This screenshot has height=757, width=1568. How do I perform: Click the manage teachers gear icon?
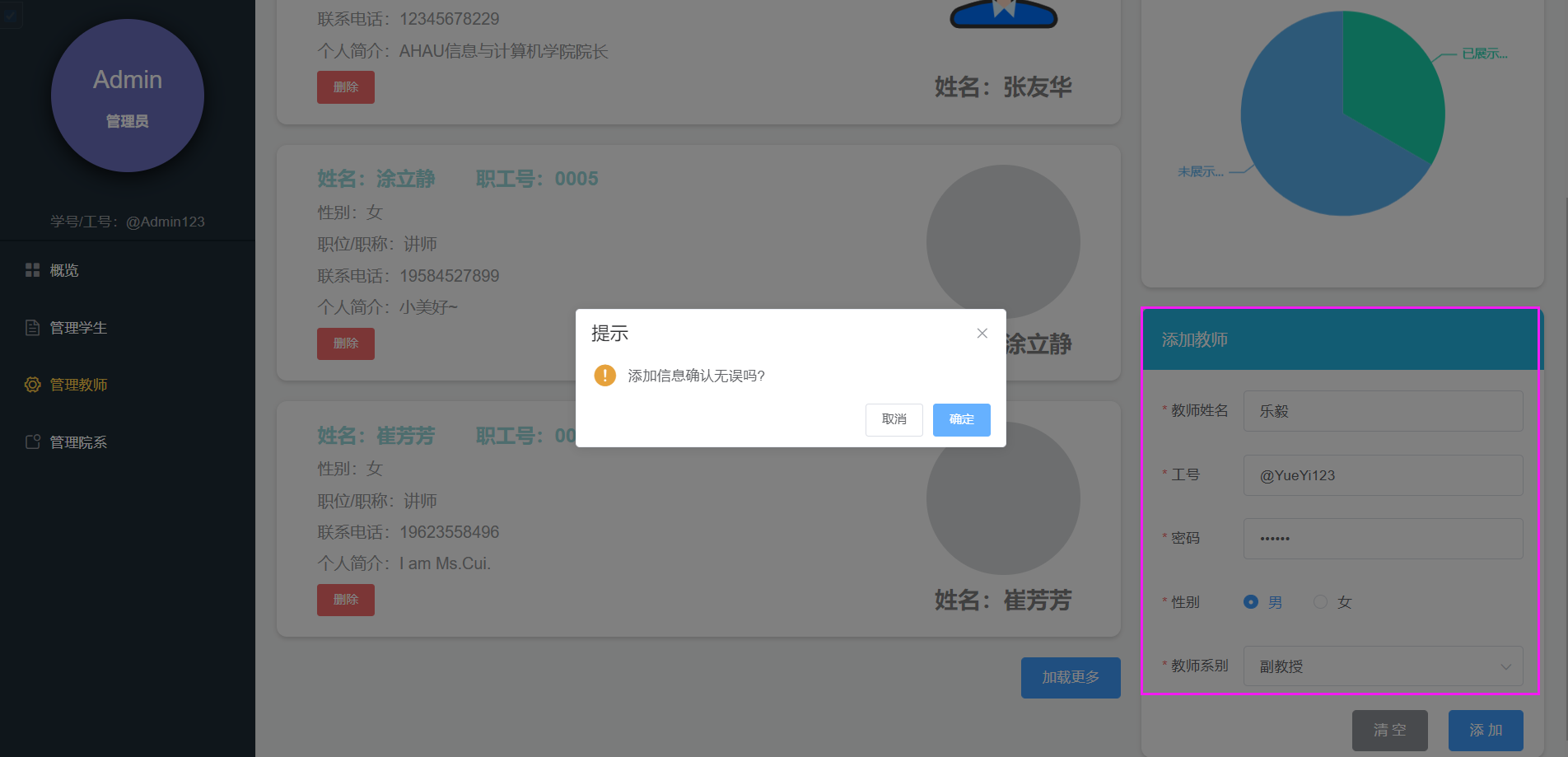(32, 385)
